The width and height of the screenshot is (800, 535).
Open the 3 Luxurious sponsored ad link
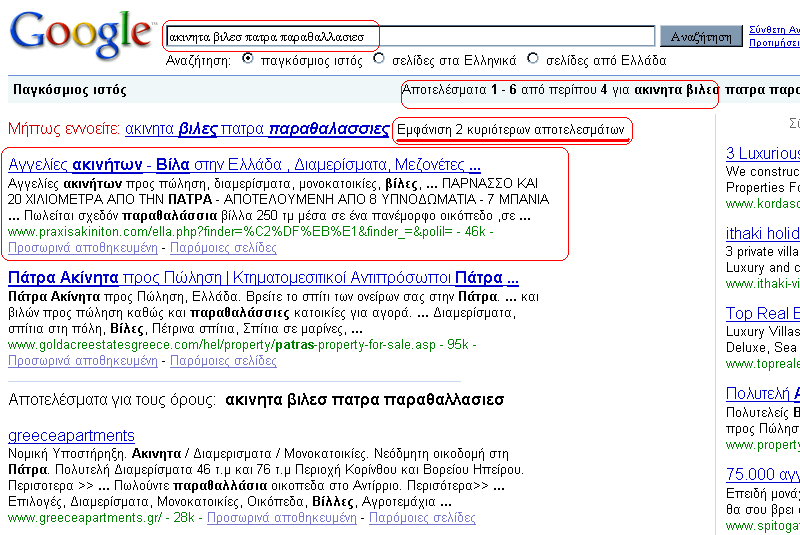click(x=762, y=153)
